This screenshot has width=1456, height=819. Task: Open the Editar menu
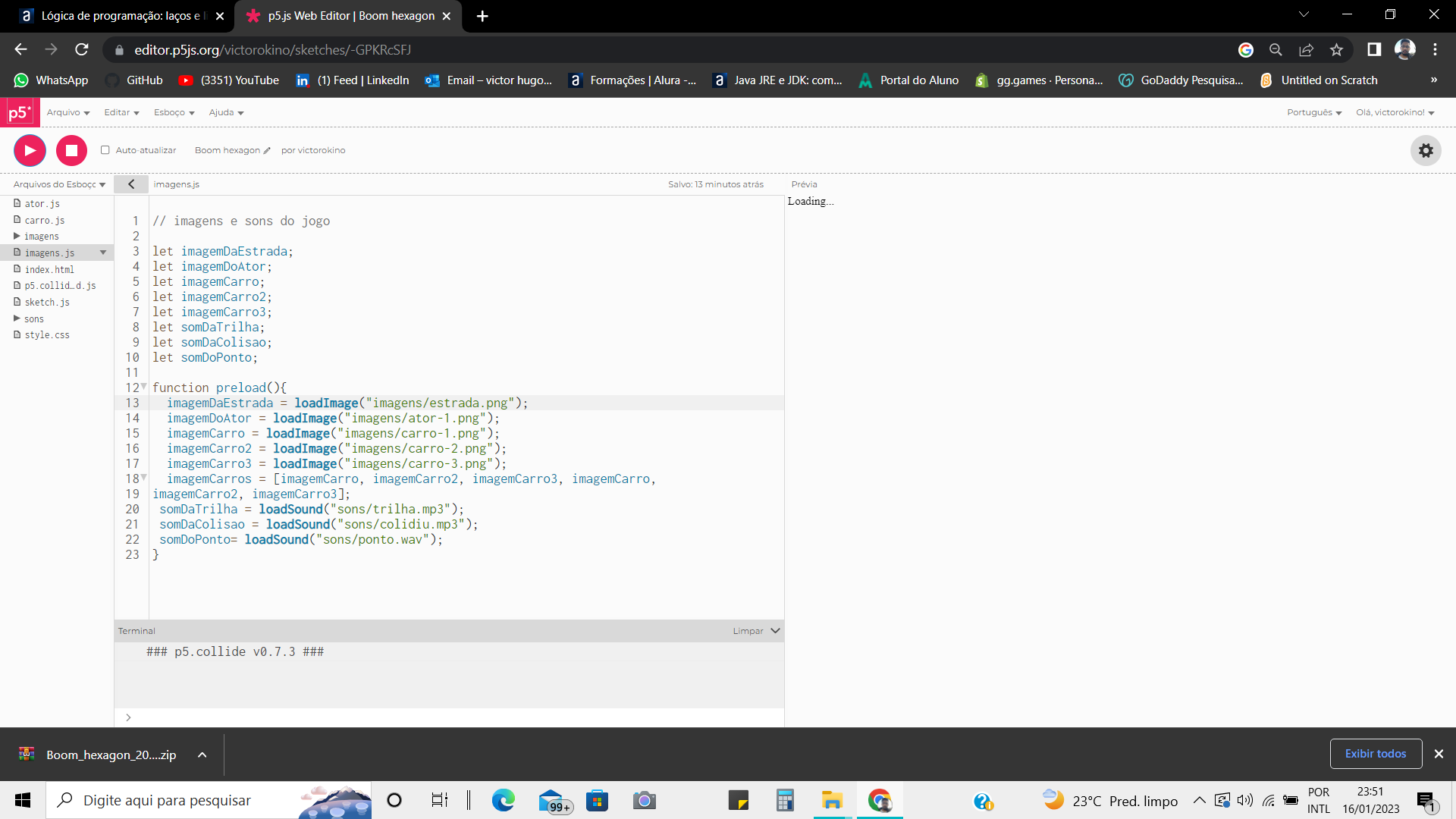click(x=119, y=112)
